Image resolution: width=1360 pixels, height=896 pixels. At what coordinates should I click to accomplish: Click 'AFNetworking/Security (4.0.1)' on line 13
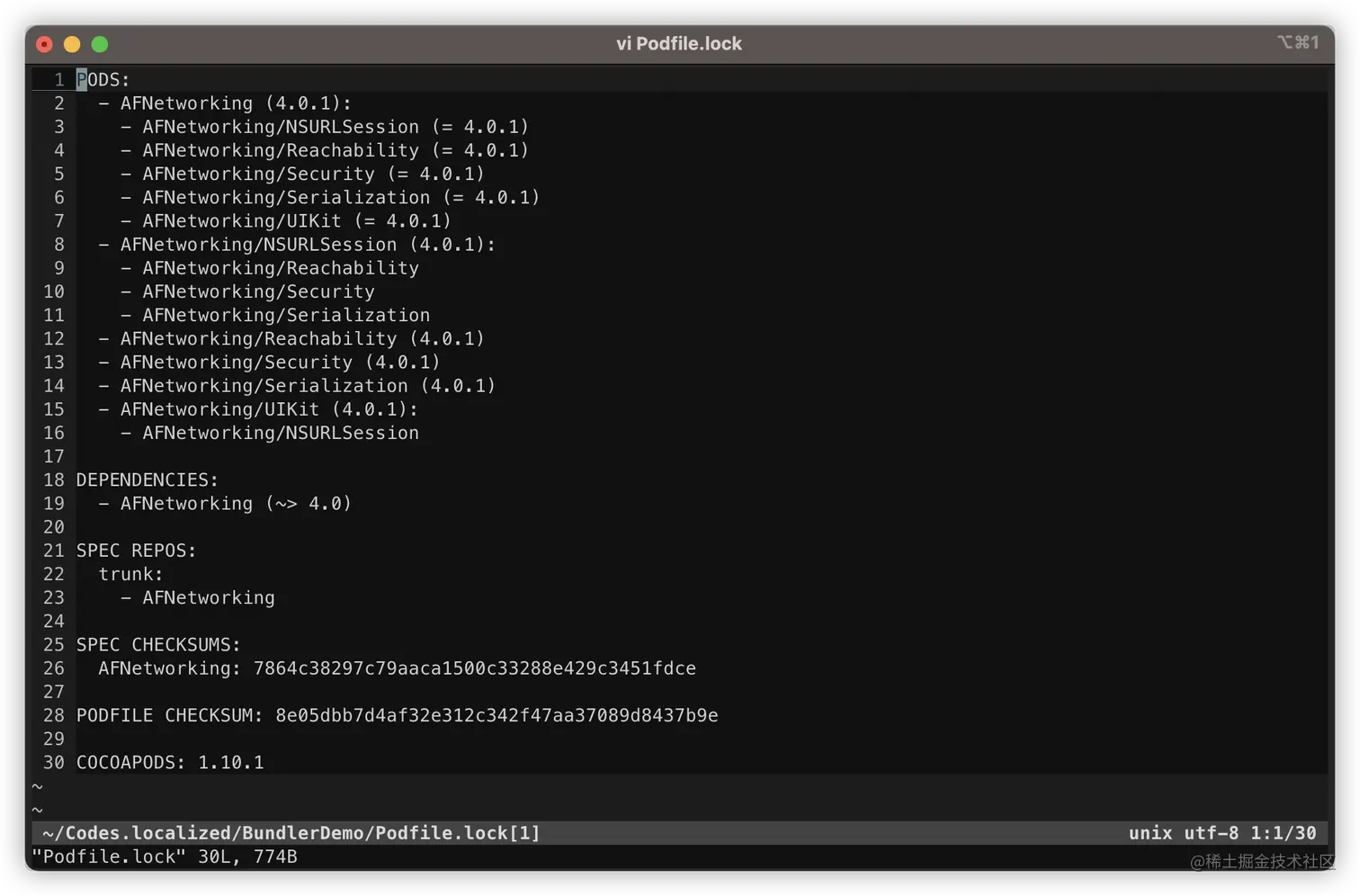coord(281,362)
